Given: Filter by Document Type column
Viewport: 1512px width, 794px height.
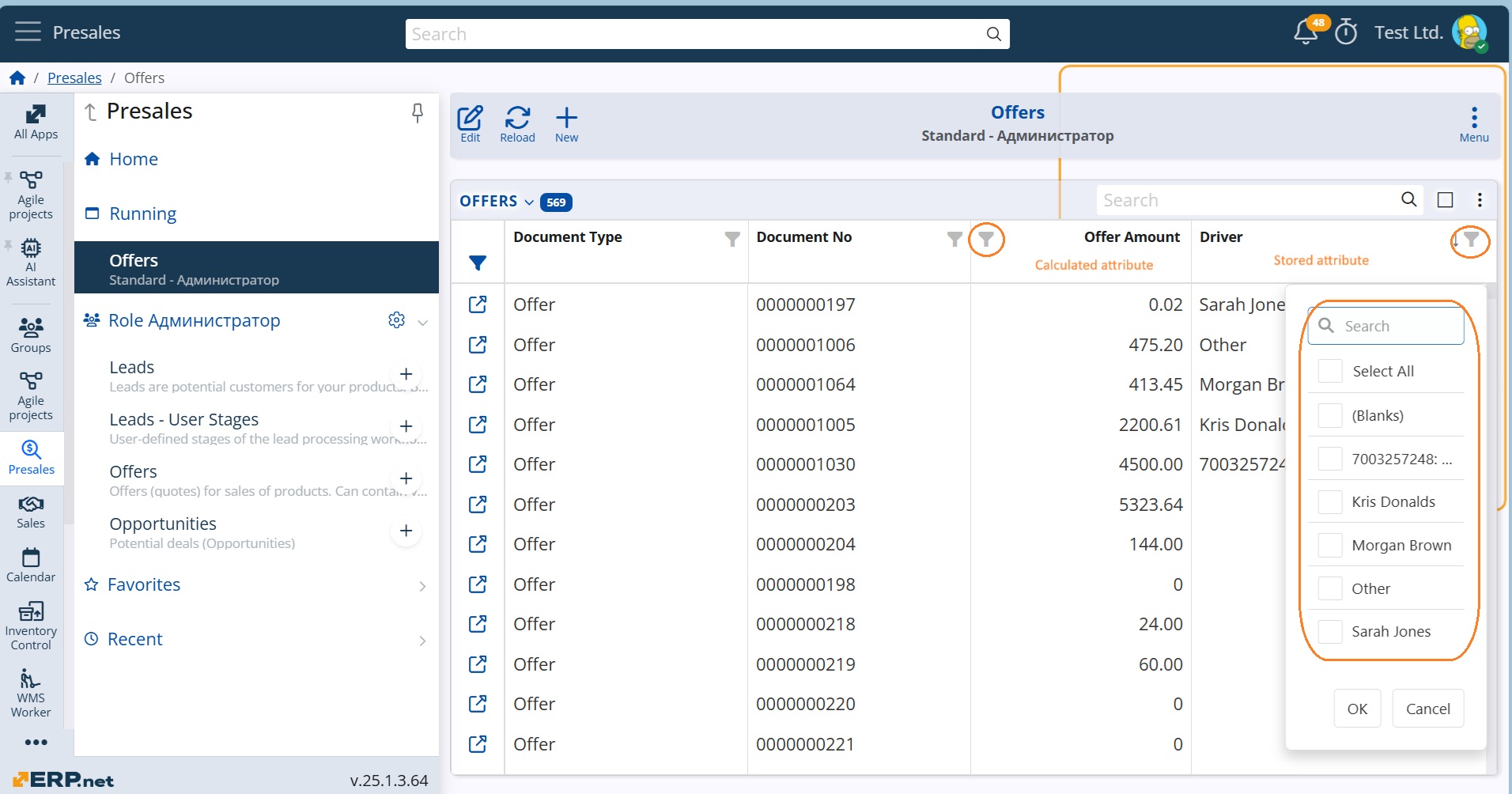Looking at the screenshot, I should click(732, 239).
